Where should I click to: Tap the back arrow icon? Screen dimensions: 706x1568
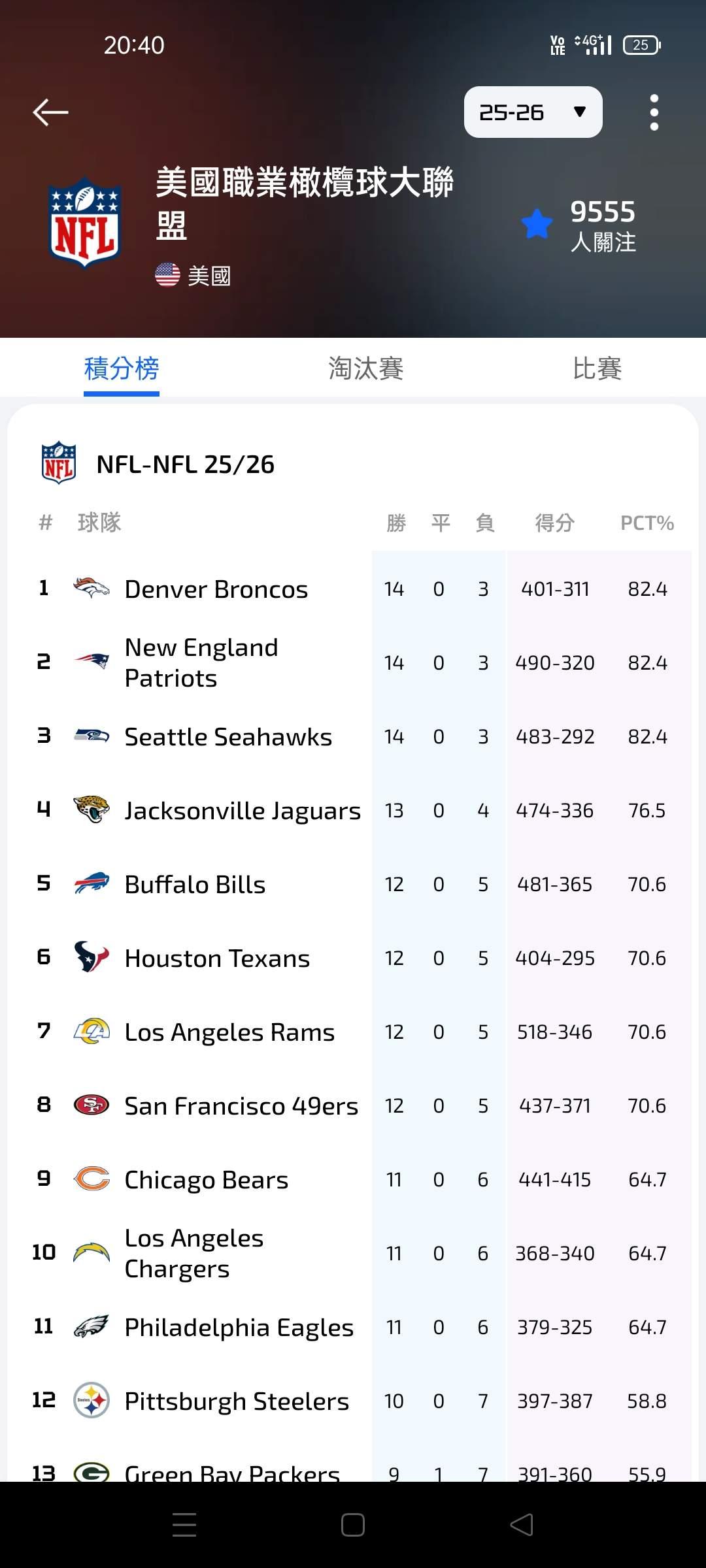(51, 112)
